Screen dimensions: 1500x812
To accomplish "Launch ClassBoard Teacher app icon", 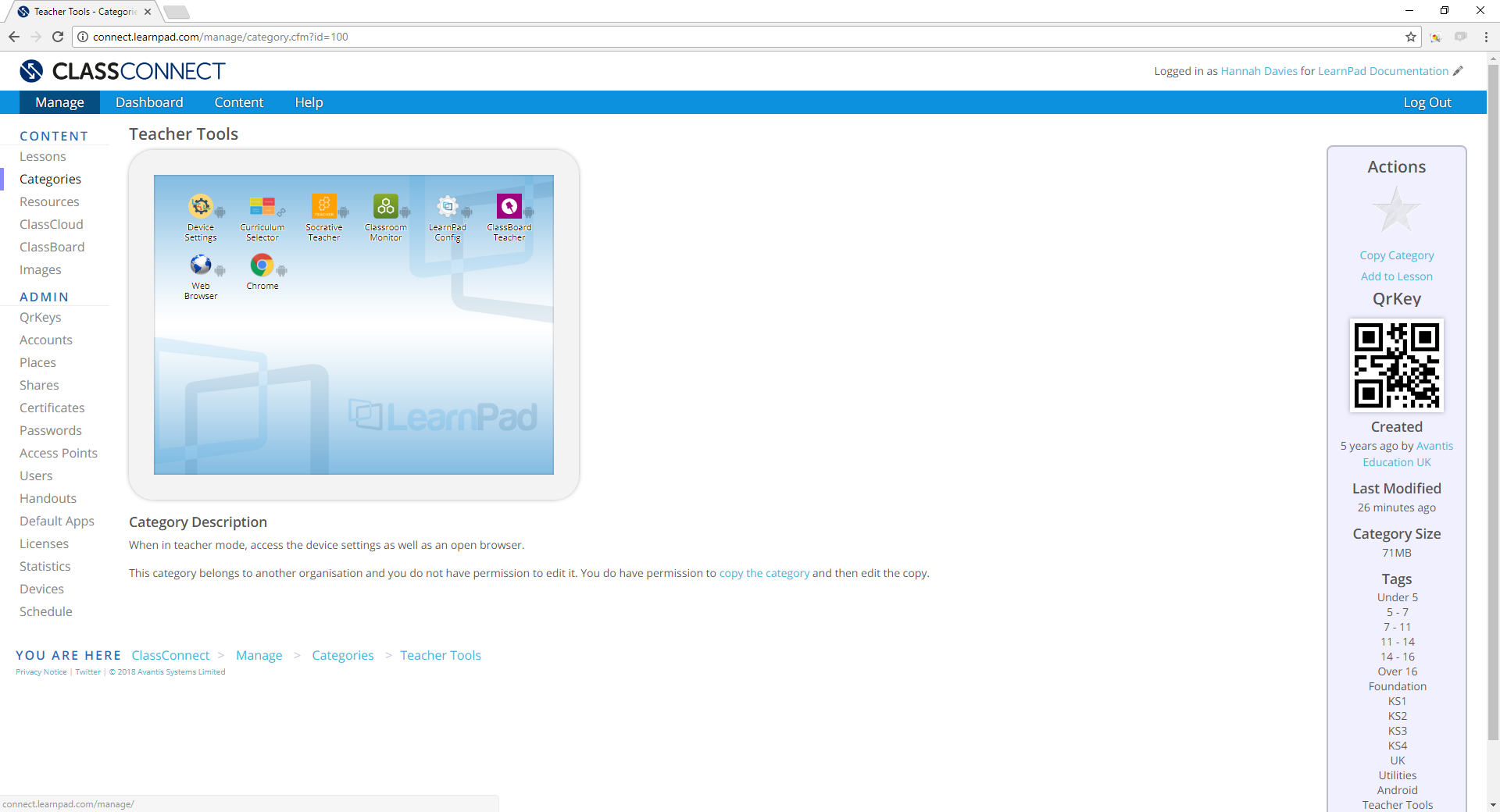I will tap(509, 206).
